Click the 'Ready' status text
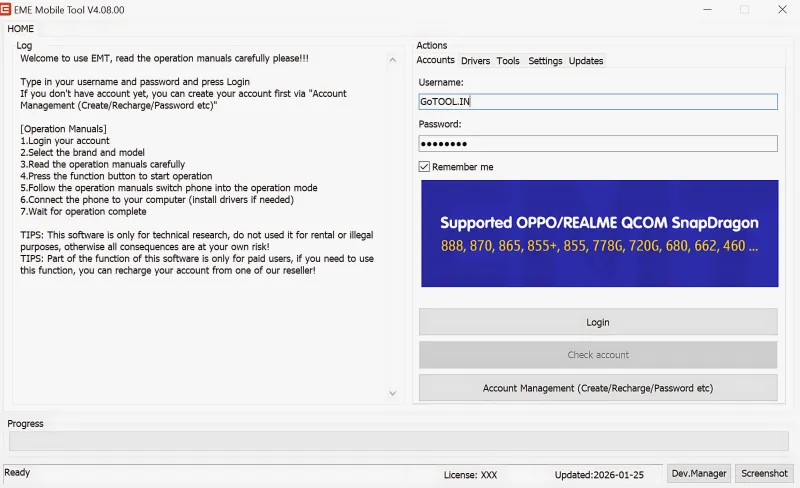 tap(17, 472)
